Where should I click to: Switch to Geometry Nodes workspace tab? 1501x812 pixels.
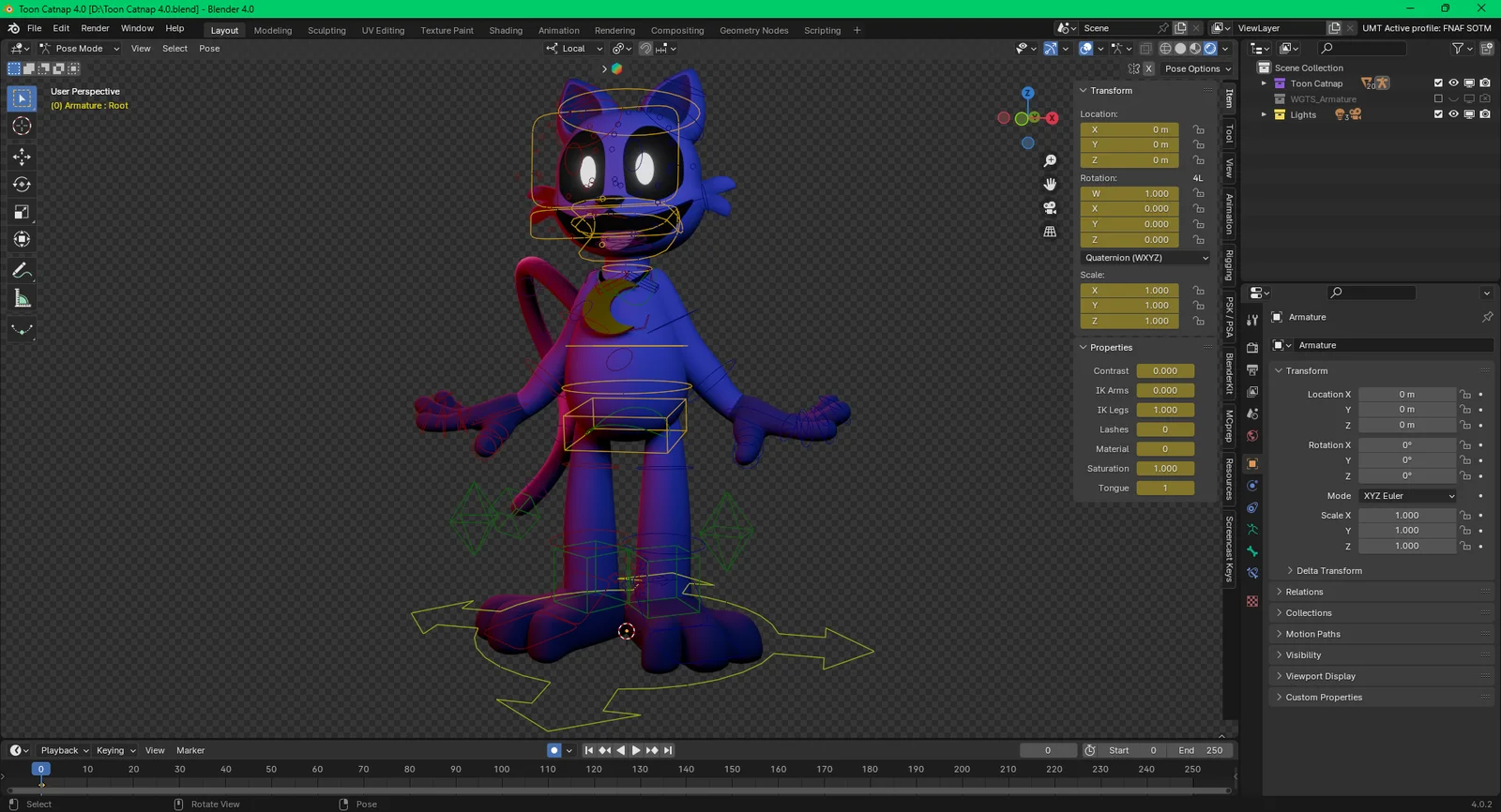[753, 30]
